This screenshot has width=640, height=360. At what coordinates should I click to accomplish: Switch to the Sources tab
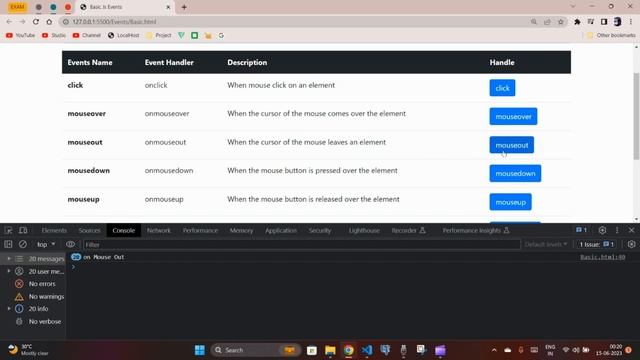pyautogui.click(x=89, y=230)
